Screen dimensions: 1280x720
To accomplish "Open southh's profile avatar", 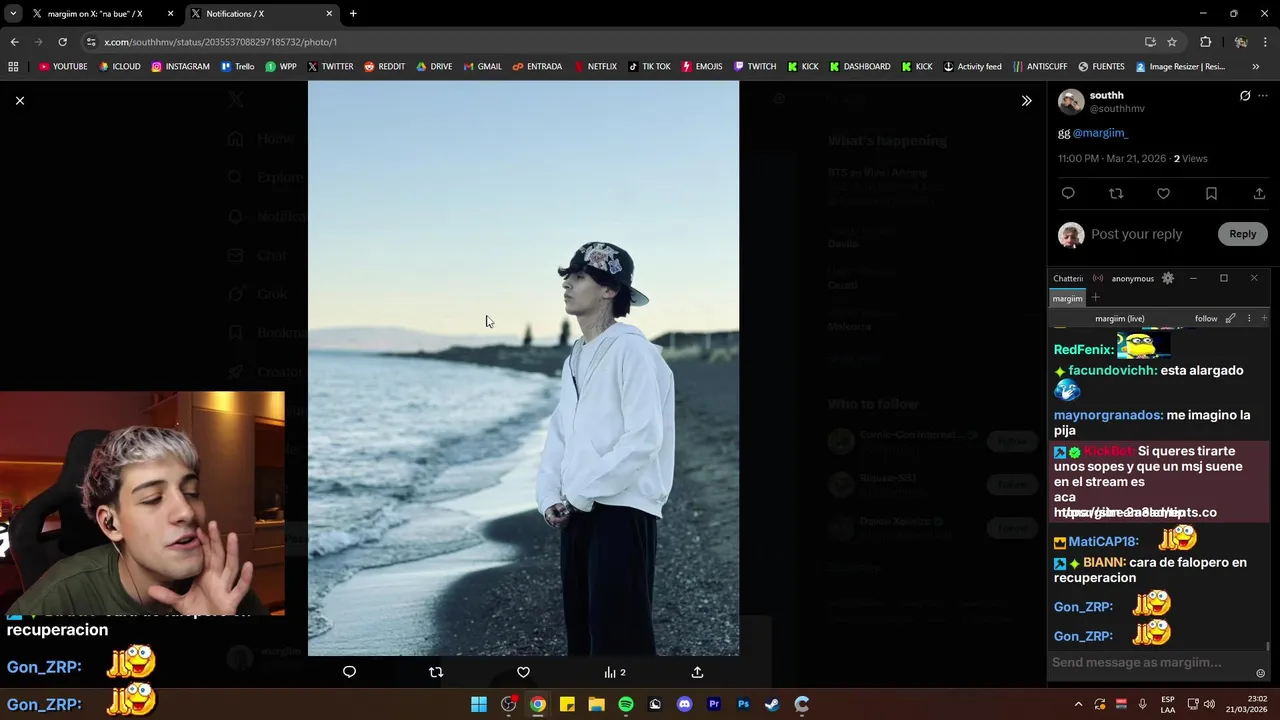I will [1071, 102].
